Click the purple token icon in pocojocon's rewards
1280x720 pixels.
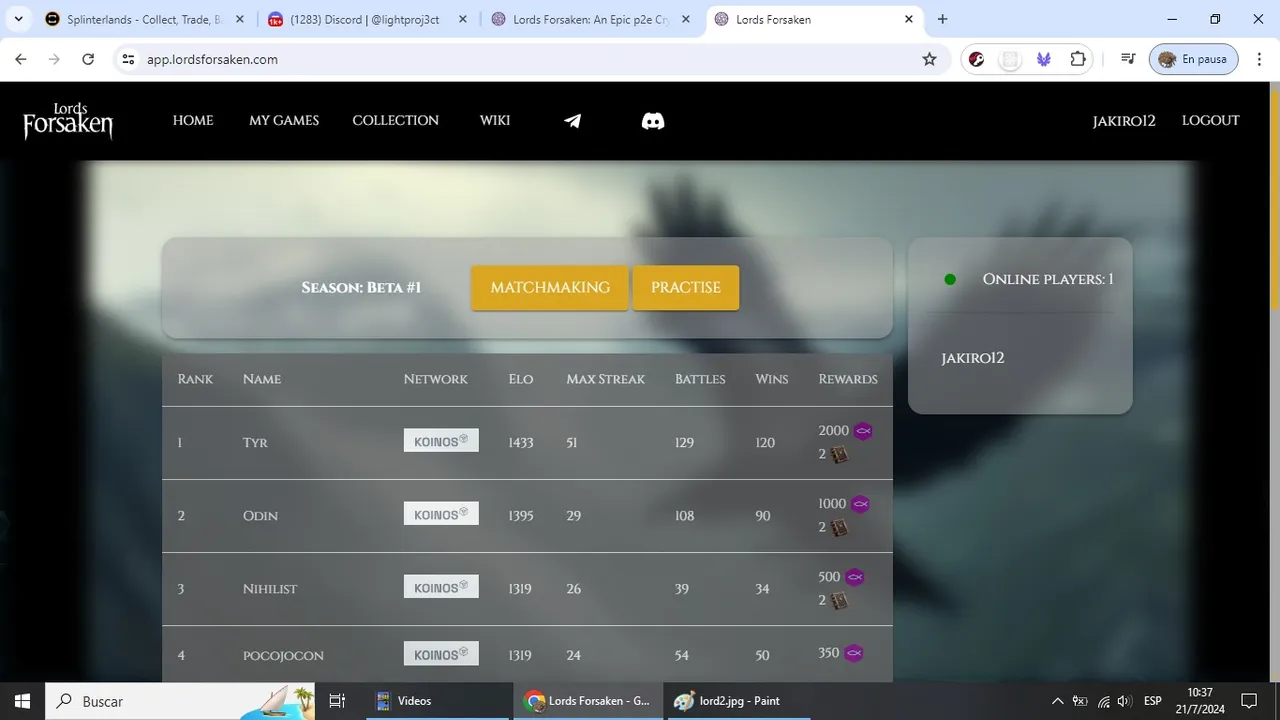pos(854,653)
